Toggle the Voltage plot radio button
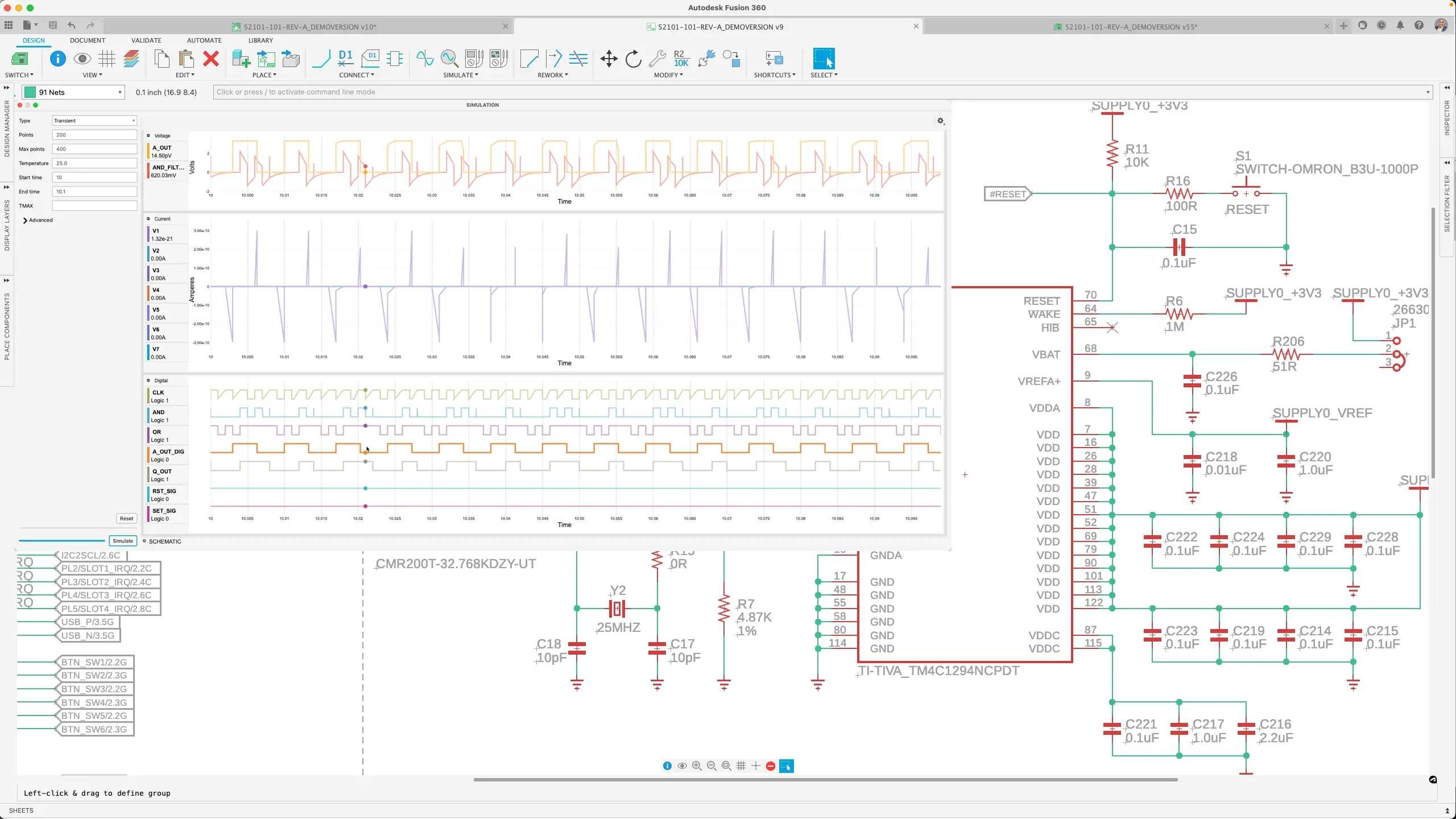Screen dimensions: 1456x819 148,135
